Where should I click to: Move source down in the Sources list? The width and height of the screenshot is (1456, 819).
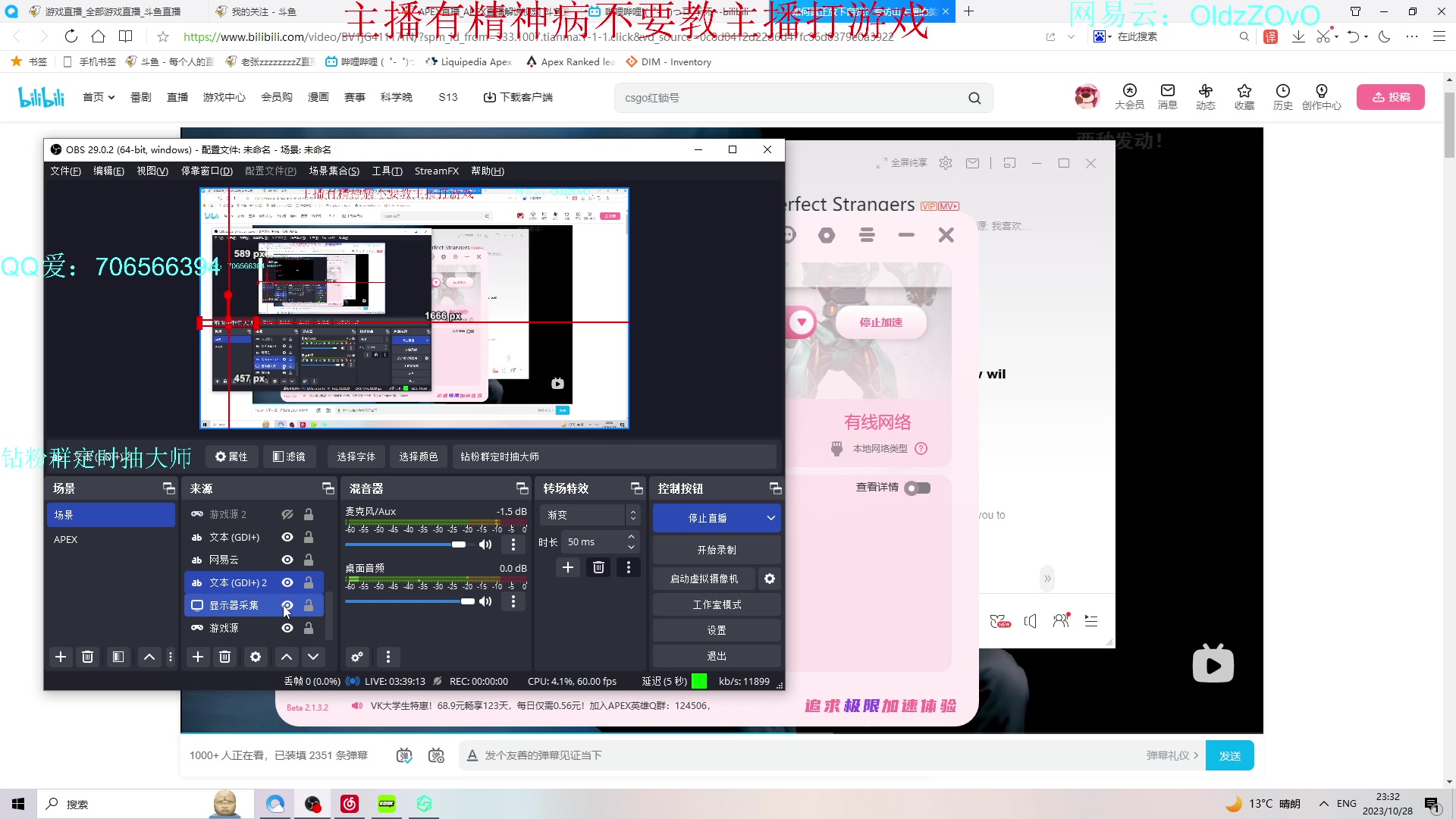tap(313, 657)
